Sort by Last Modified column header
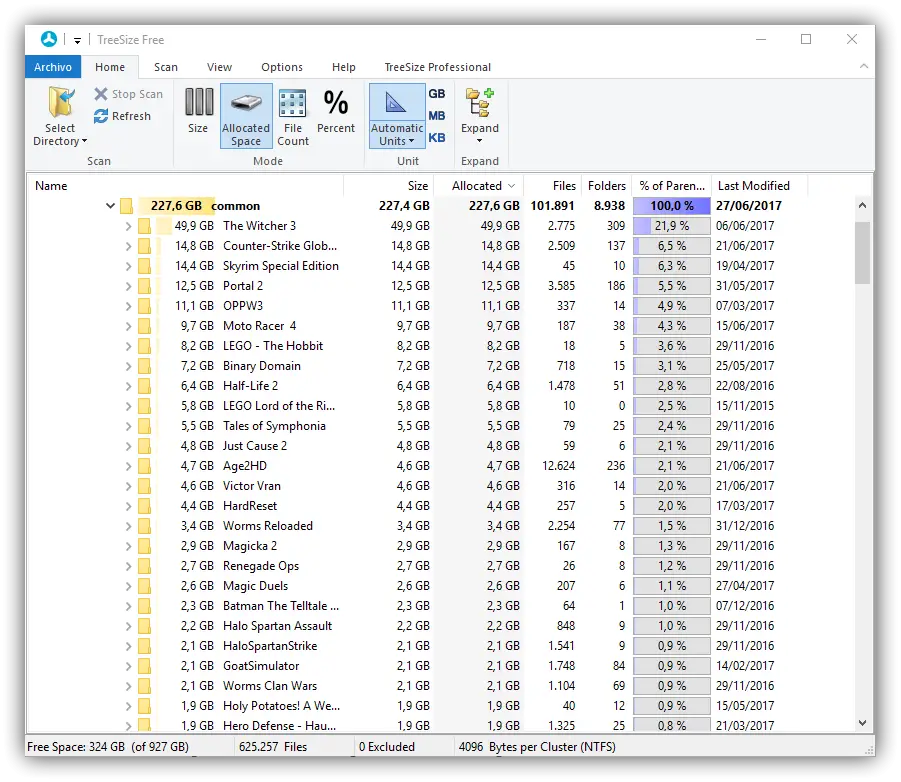Screen dimensions: 901x782 tap(759, 186)
